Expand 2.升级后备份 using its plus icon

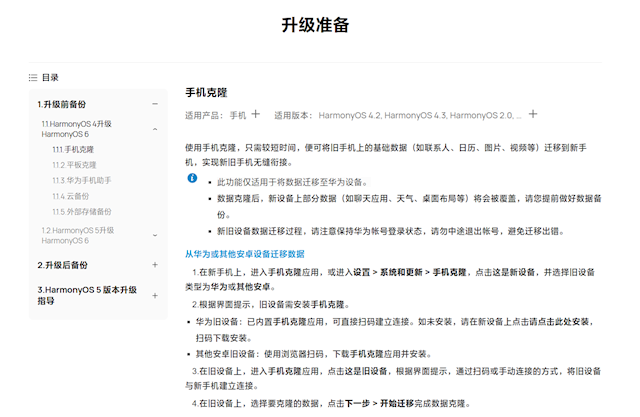click(x=155, y=265)
